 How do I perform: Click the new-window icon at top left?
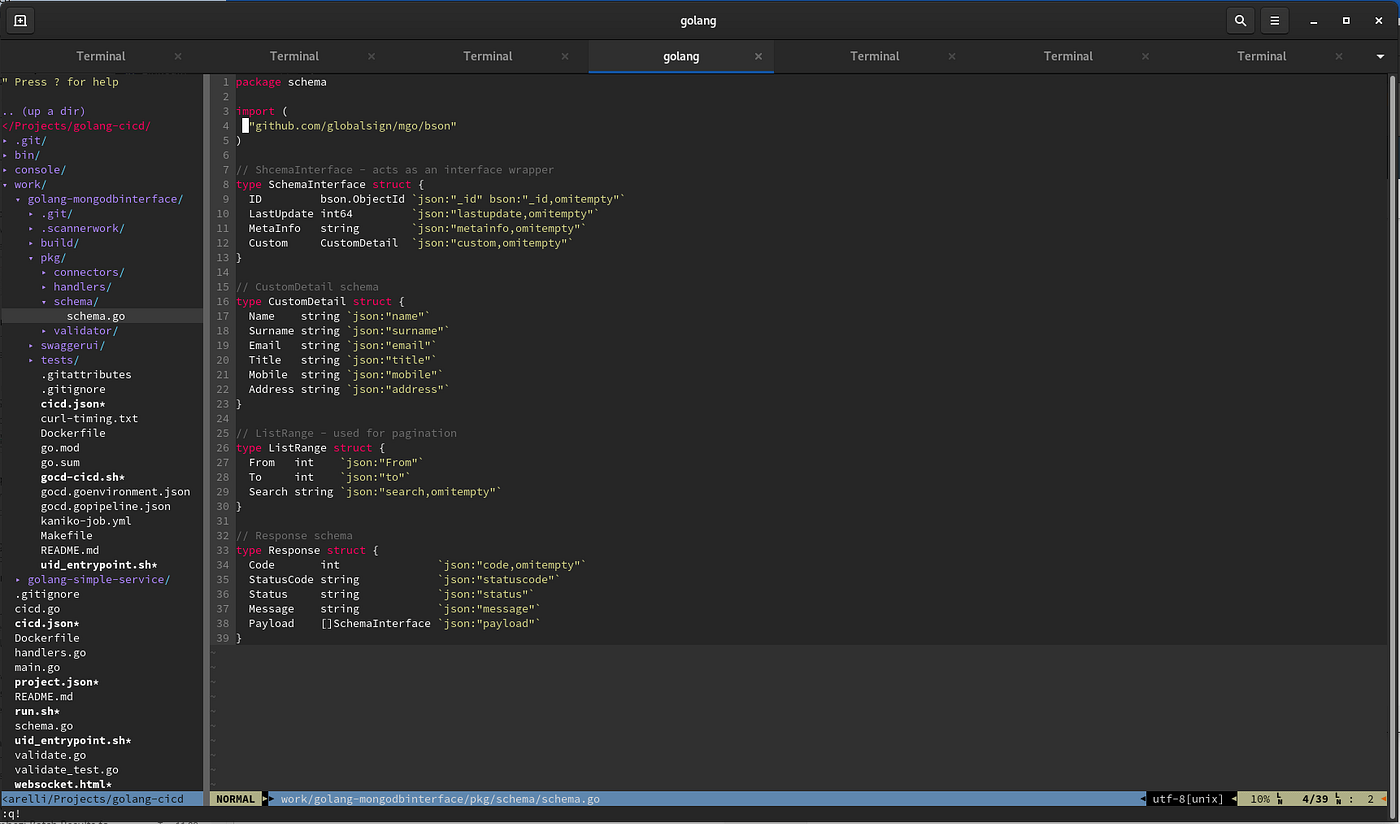coord(19,20)
